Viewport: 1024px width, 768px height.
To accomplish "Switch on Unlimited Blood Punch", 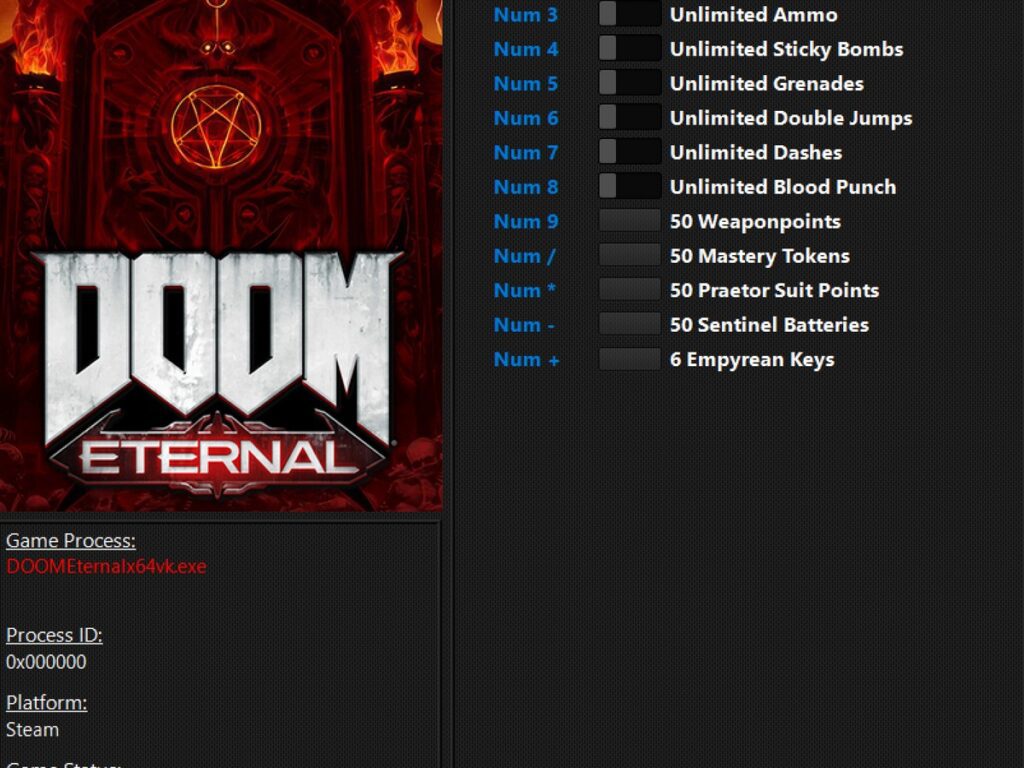I will click(x=630, y=187).
